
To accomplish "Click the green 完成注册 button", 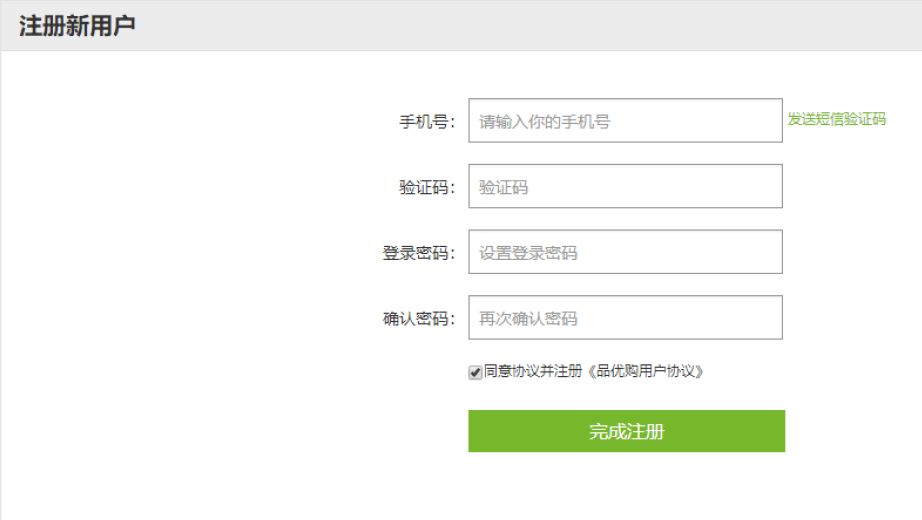I will point(626,431).
